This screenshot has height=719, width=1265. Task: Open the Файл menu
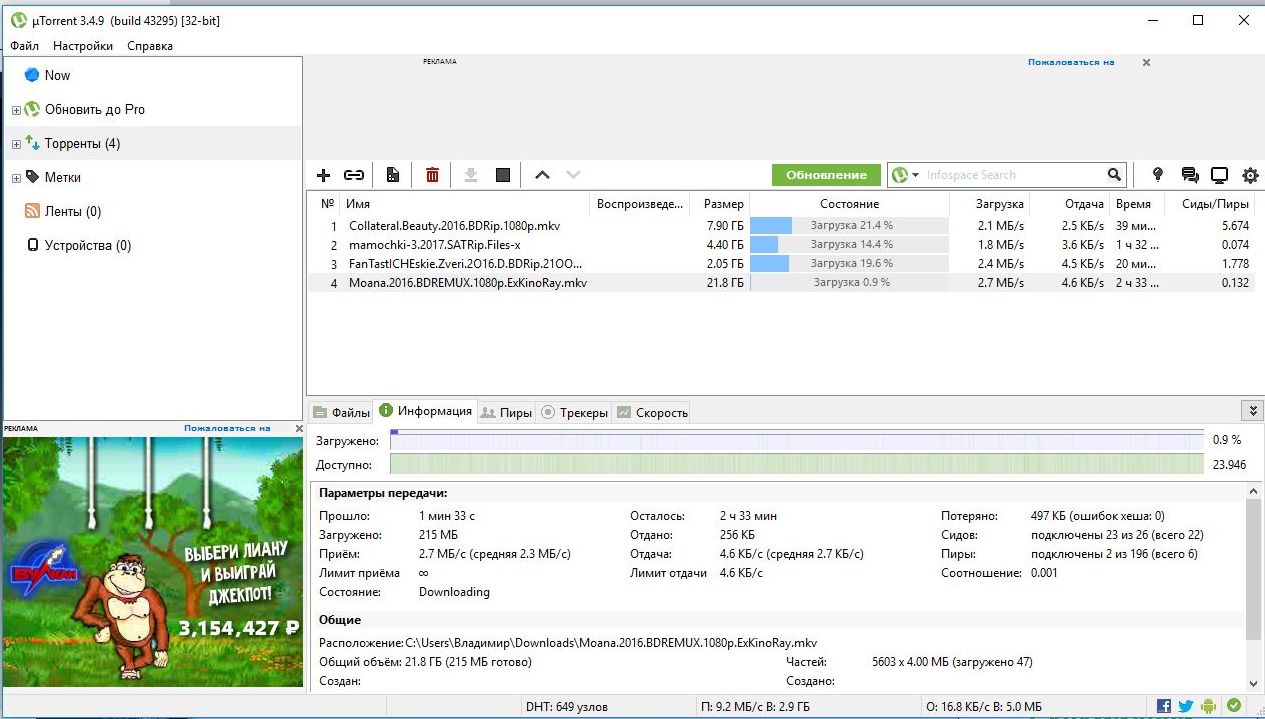click(25, 46)
